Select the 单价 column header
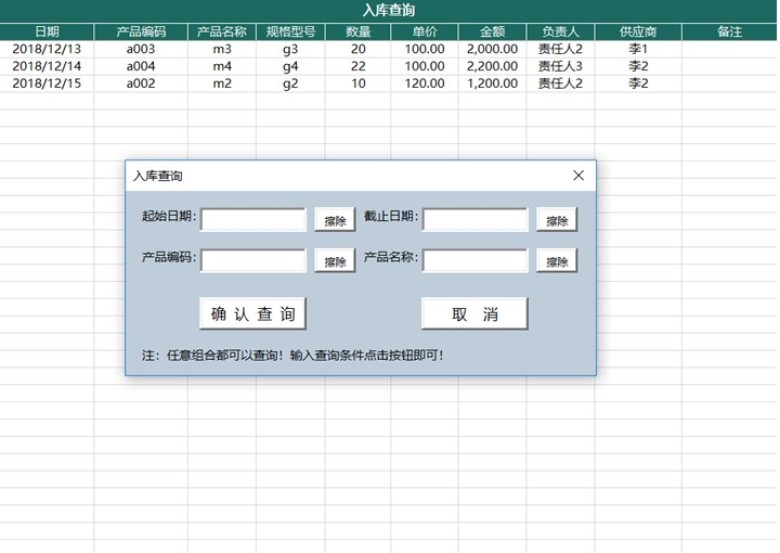 tap(424, 32)
